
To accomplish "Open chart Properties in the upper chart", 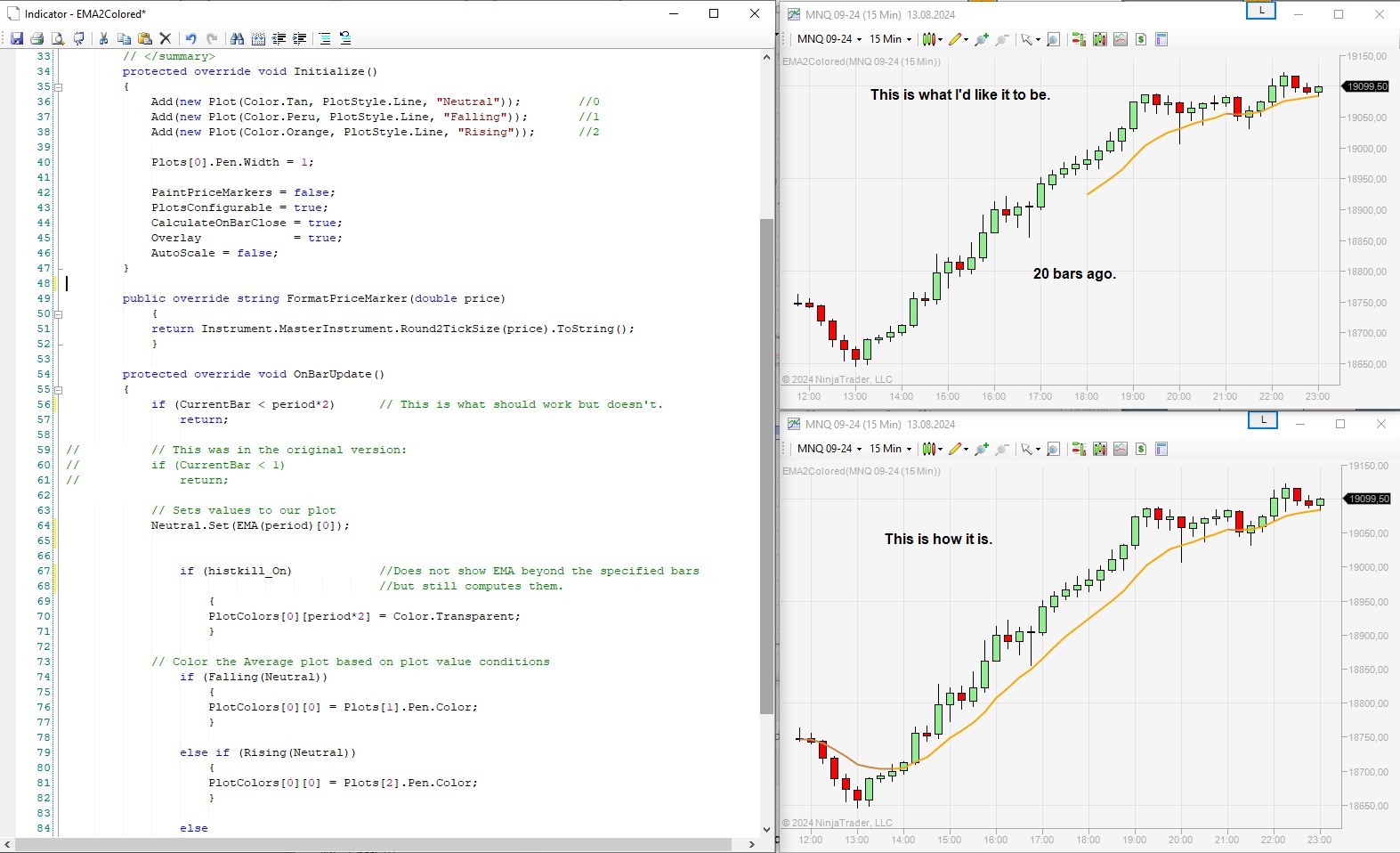I will [1161, 39].
